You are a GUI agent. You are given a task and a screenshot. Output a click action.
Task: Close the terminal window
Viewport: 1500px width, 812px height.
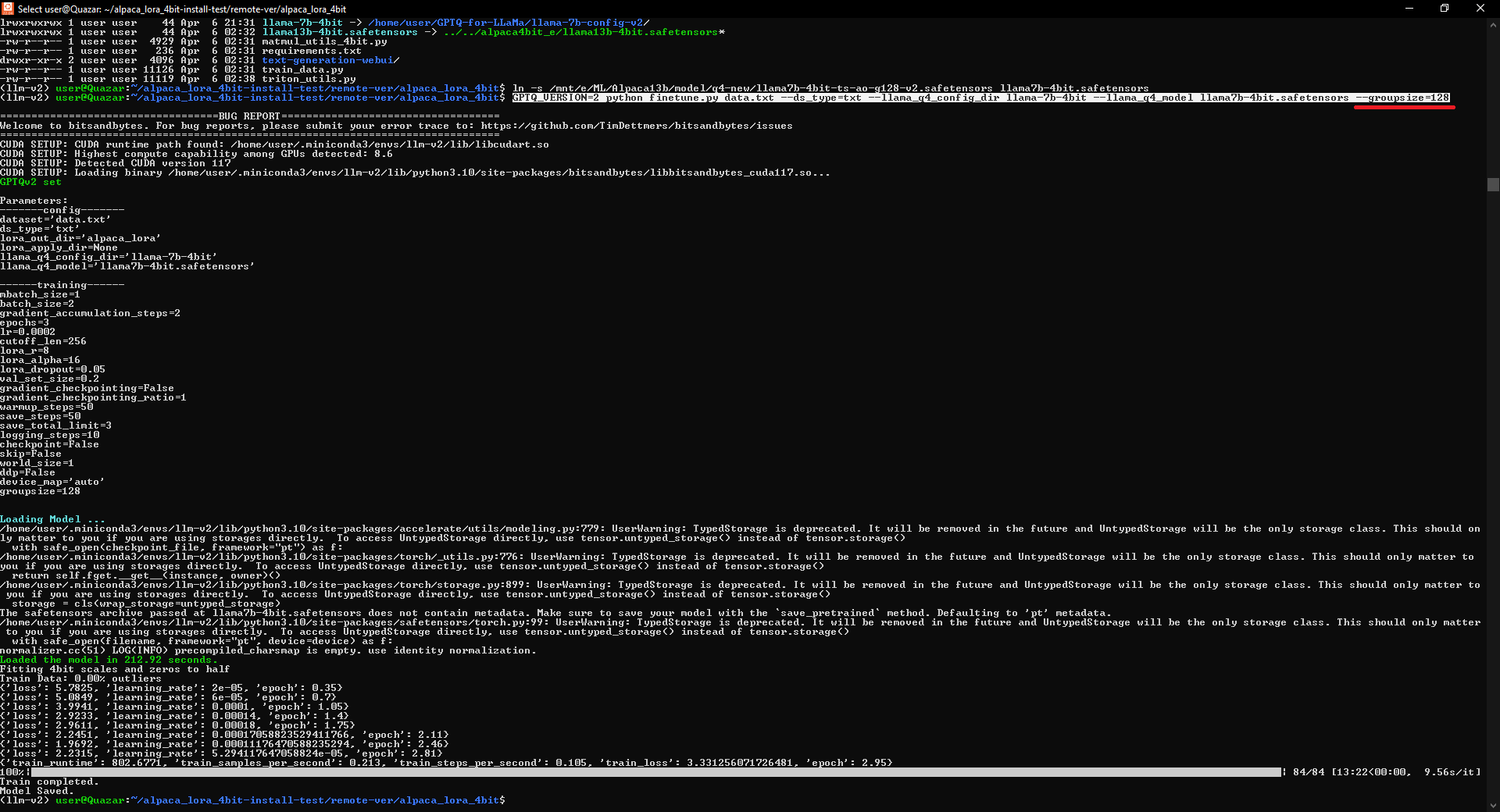[1480, 8]
